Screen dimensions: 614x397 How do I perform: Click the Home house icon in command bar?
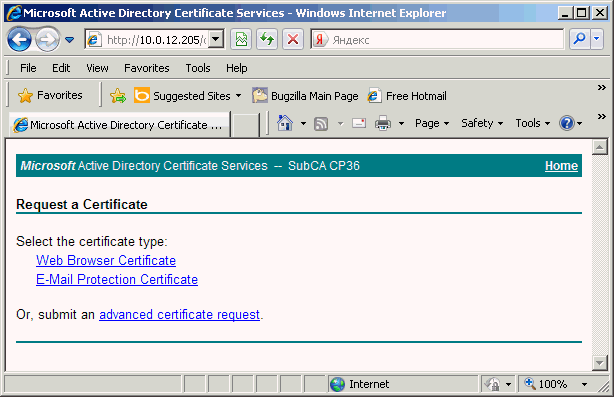(285, 123)
